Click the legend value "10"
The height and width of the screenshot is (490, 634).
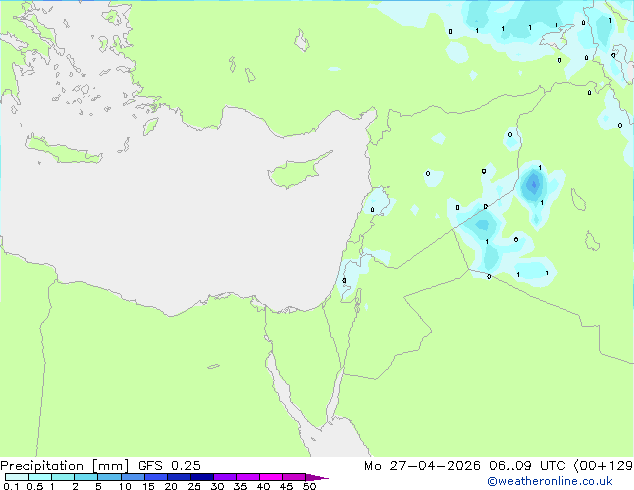coord(125,486)
